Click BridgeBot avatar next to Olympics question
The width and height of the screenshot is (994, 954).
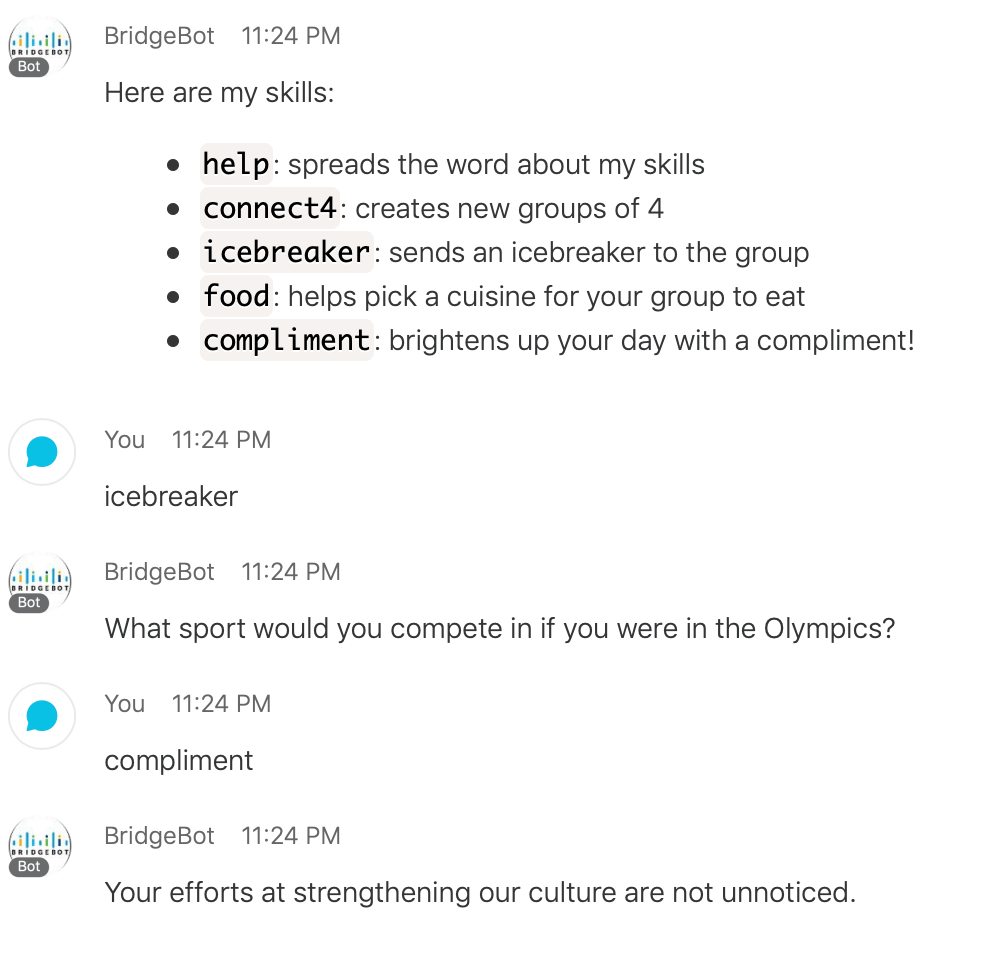(x=40, y=582)
